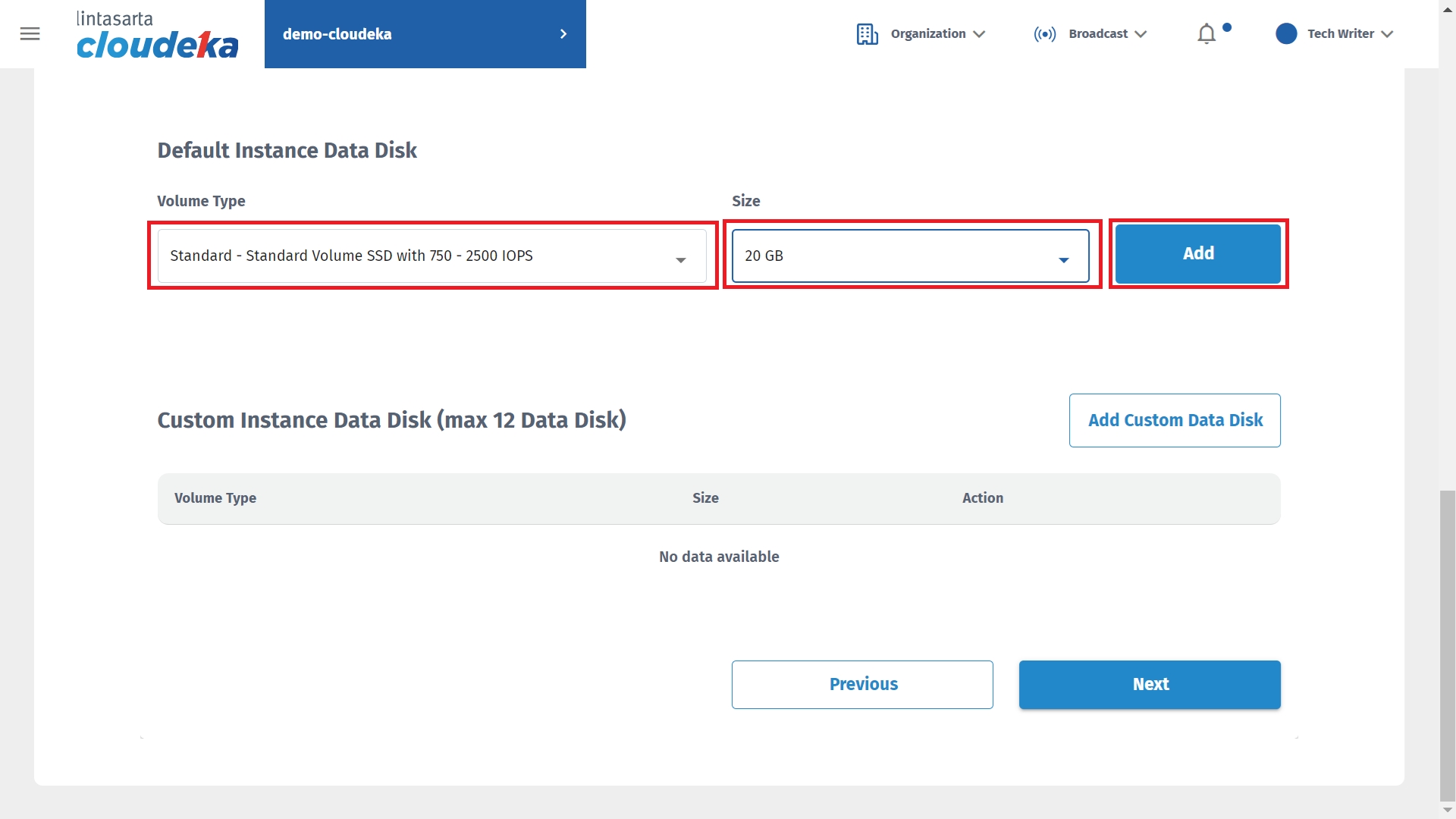Proceed with the Next button
The image size is (1456, 819).
pyautogui.click(x=1150, y=685)
